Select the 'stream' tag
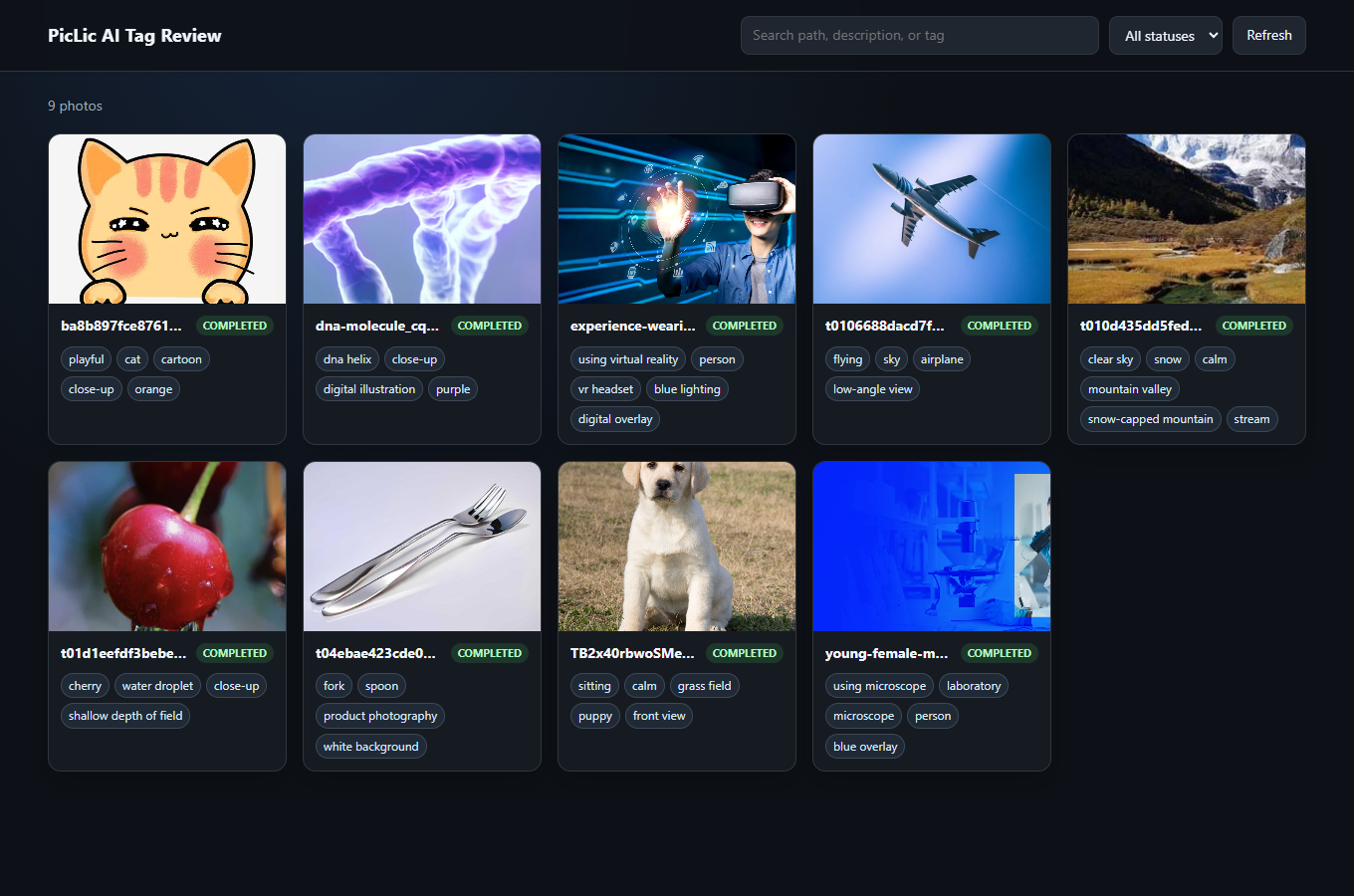 click(x=1251, y=419)
